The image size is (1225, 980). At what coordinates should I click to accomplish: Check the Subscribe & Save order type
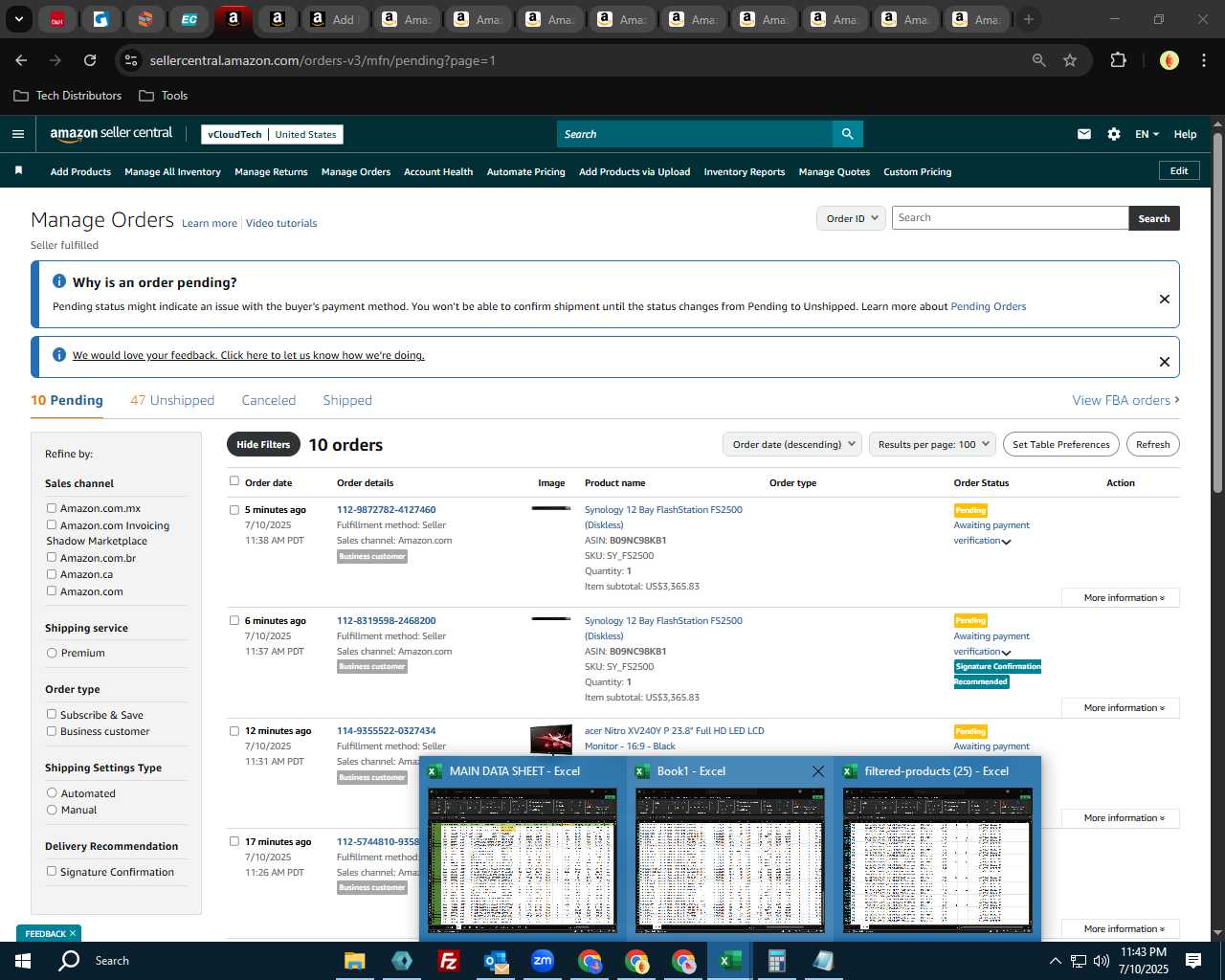point(52,714)
